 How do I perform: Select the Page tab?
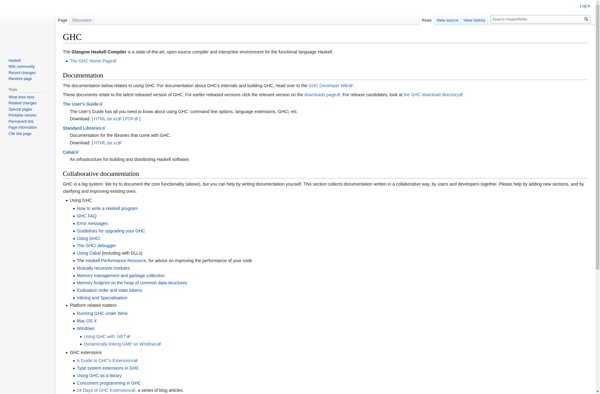62,20
